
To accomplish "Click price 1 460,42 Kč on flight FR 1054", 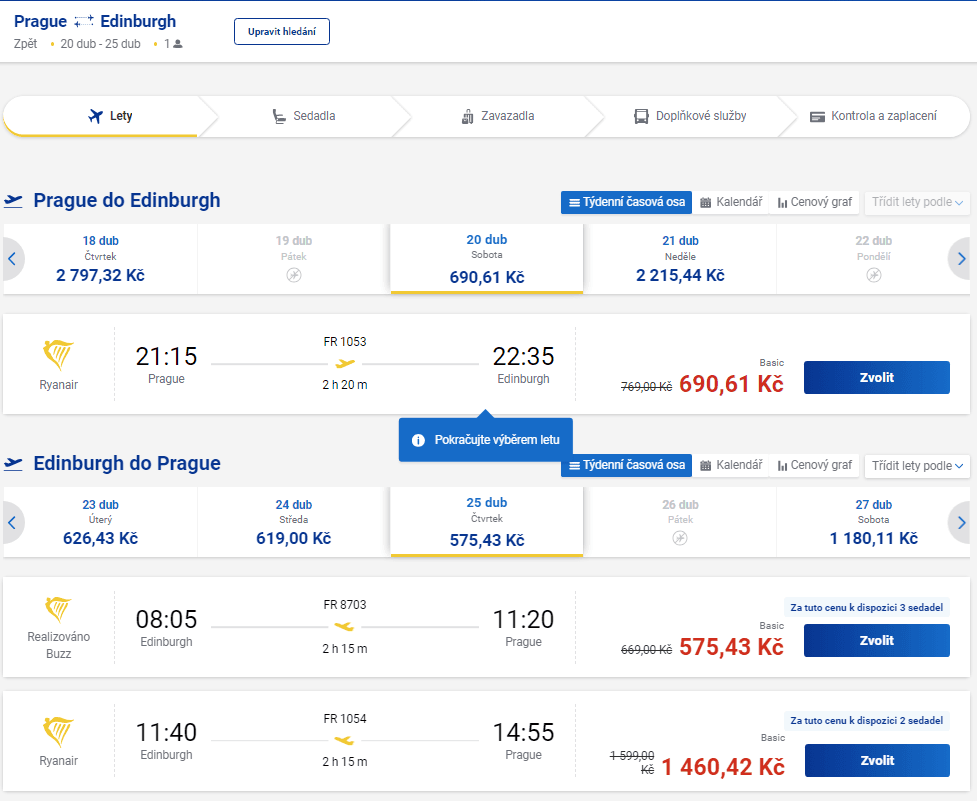I will [723, 767].
